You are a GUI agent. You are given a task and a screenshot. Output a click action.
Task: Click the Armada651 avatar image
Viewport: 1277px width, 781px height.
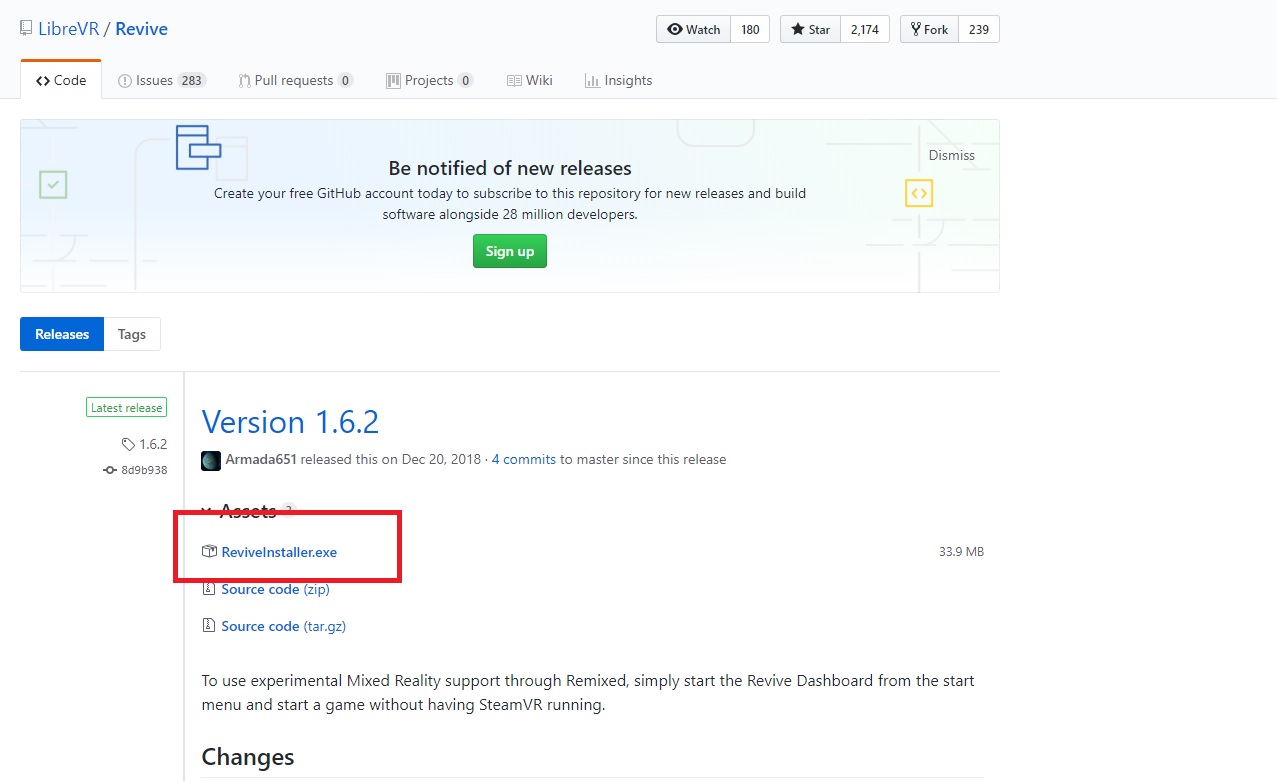click(x=211, y=460)
